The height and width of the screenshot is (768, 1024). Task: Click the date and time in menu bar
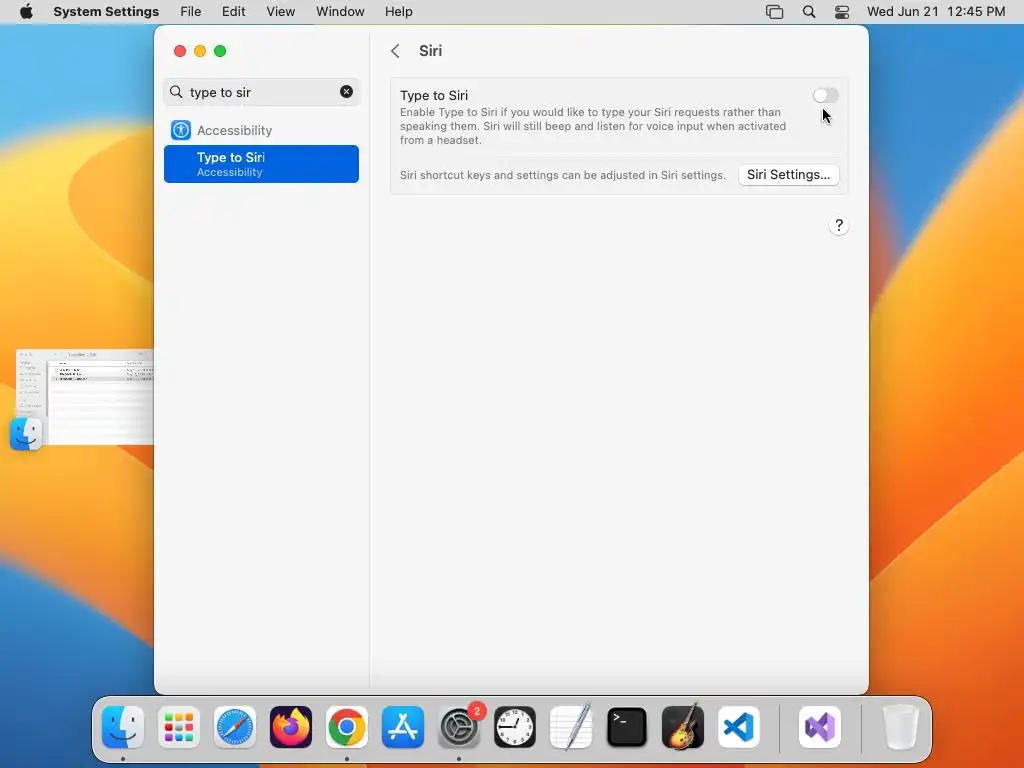coord(936,12)
